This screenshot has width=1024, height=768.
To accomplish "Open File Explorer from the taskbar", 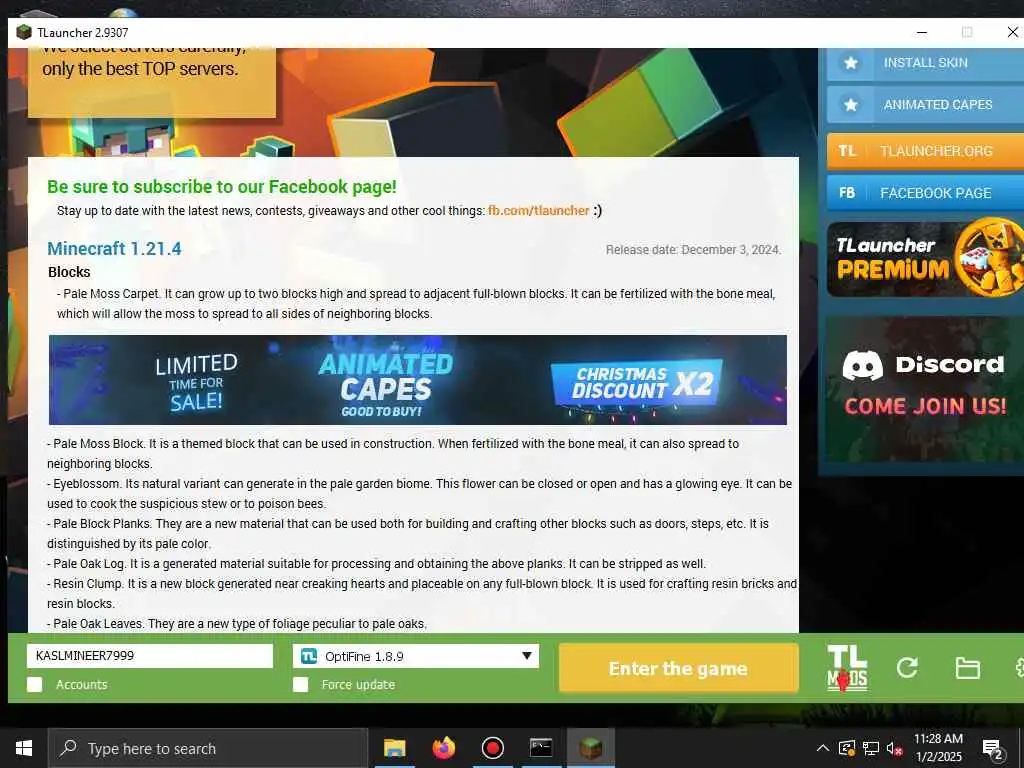I will click(394, 748).
